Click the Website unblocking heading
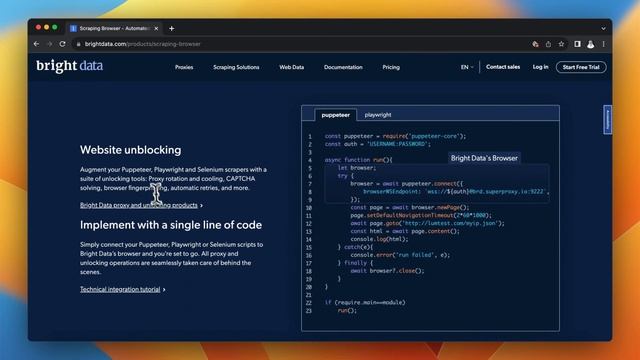The image size is (640, 360). click(x=131, y=150)
